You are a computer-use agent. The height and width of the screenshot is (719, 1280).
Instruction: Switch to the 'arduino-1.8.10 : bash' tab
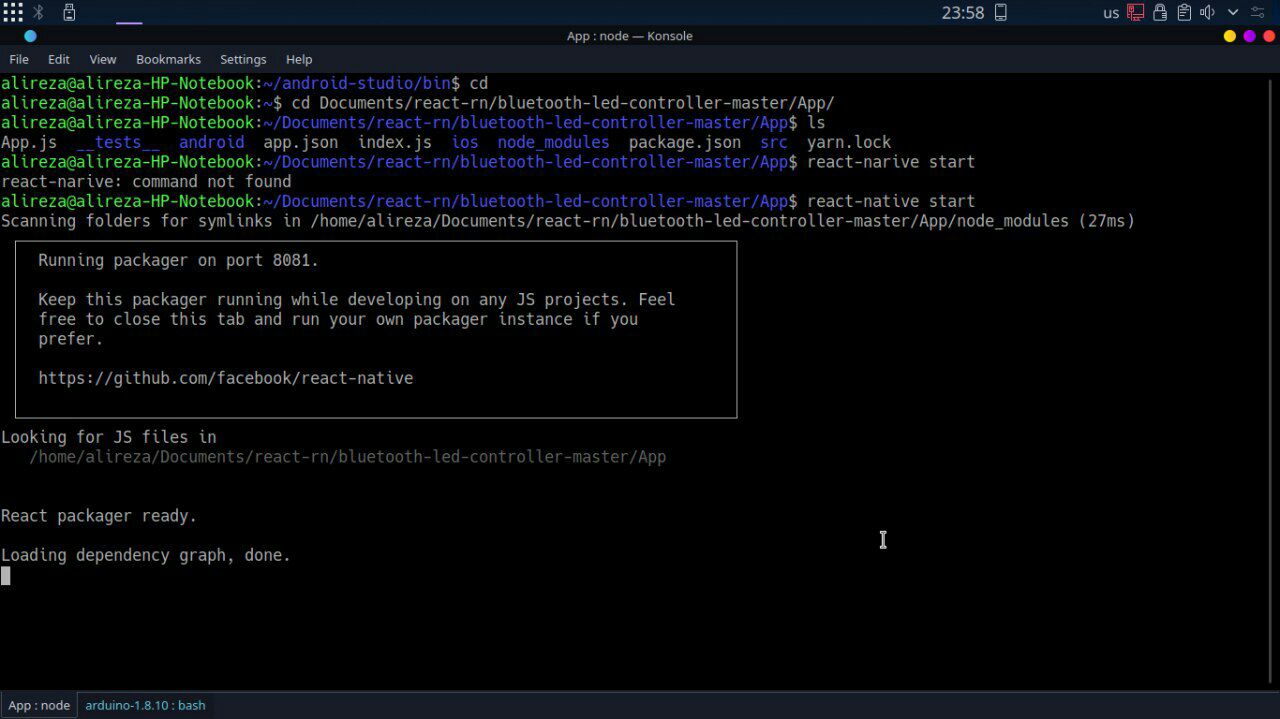click(x=145, y=705)
